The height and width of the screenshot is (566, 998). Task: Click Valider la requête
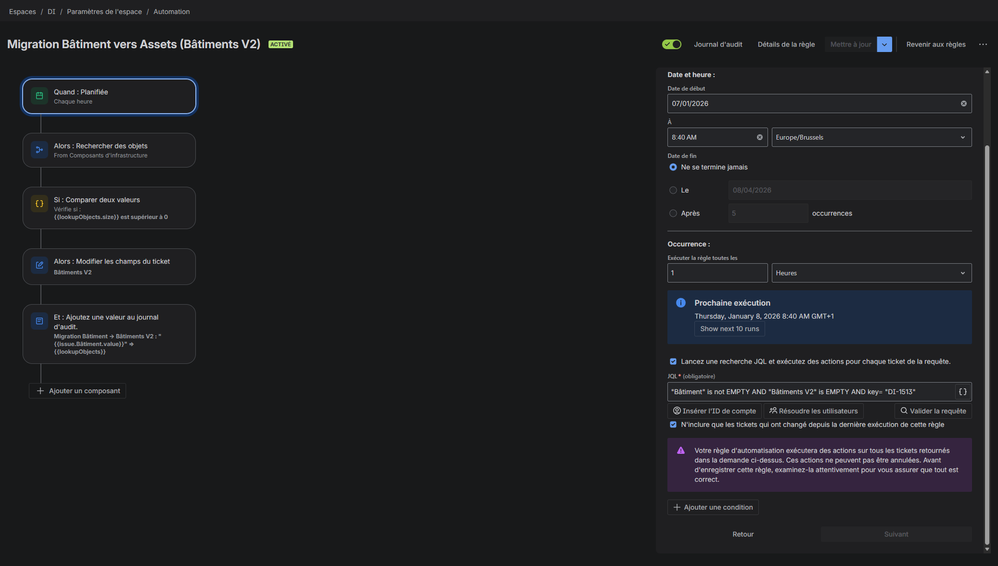click(933, 411)
